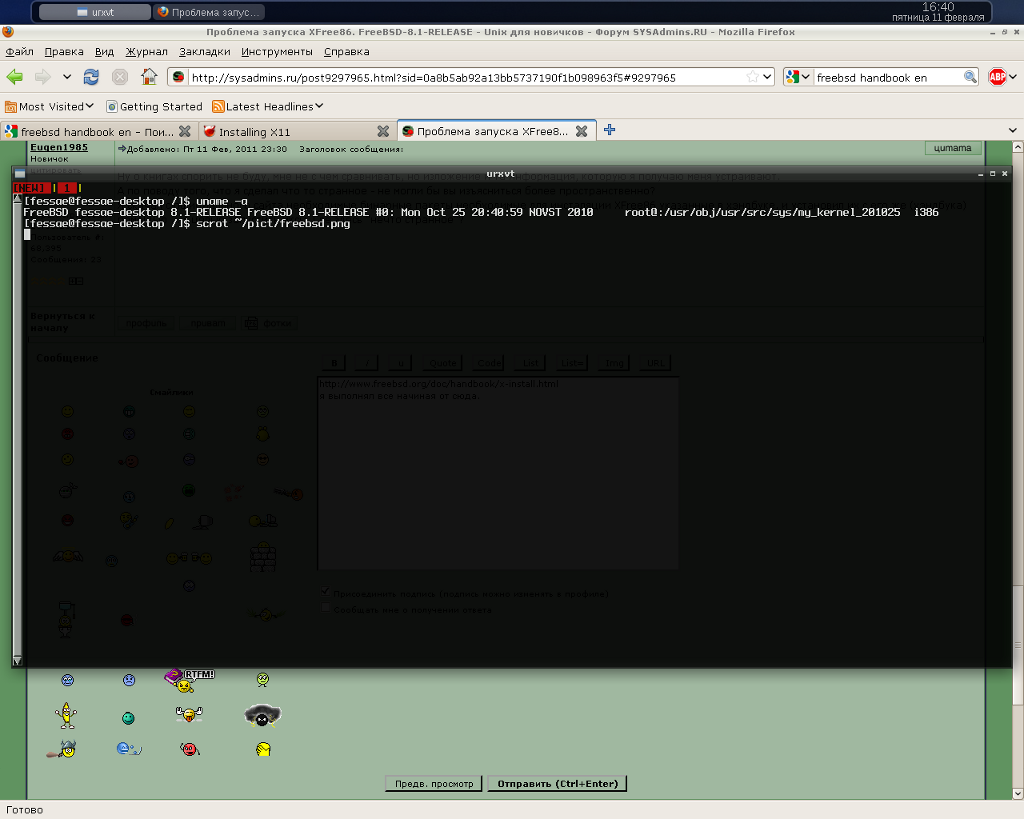Close the Installing X11 tab
Screen dimensions: 1024x819
383,131
